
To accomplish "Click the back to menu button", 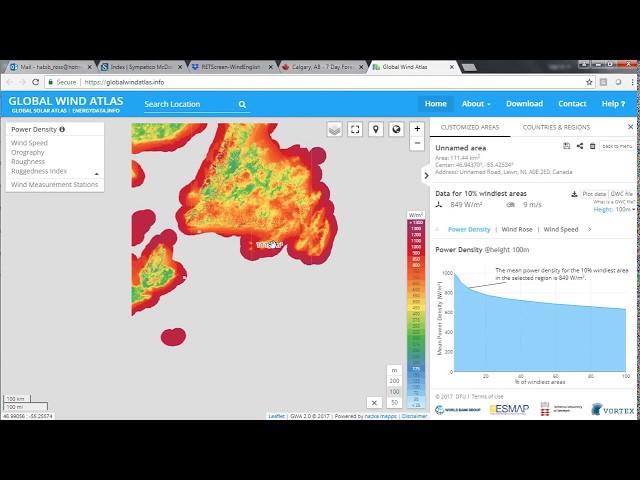I will pos(617,146).
